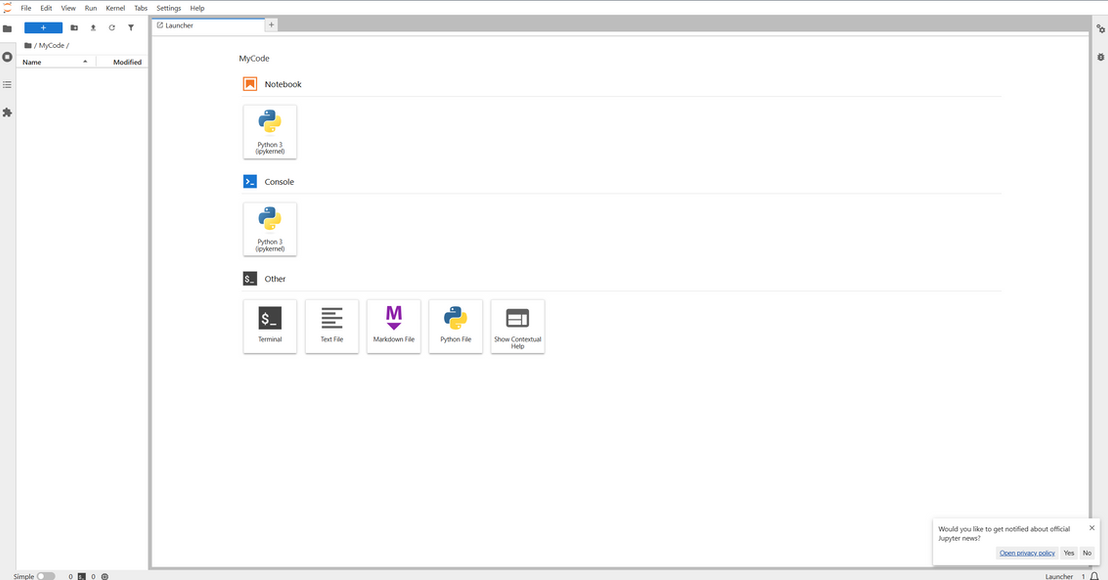Open the View menu
Image resolution: width=1108 pixels, height=580 pixels.
tap(68, 8)
